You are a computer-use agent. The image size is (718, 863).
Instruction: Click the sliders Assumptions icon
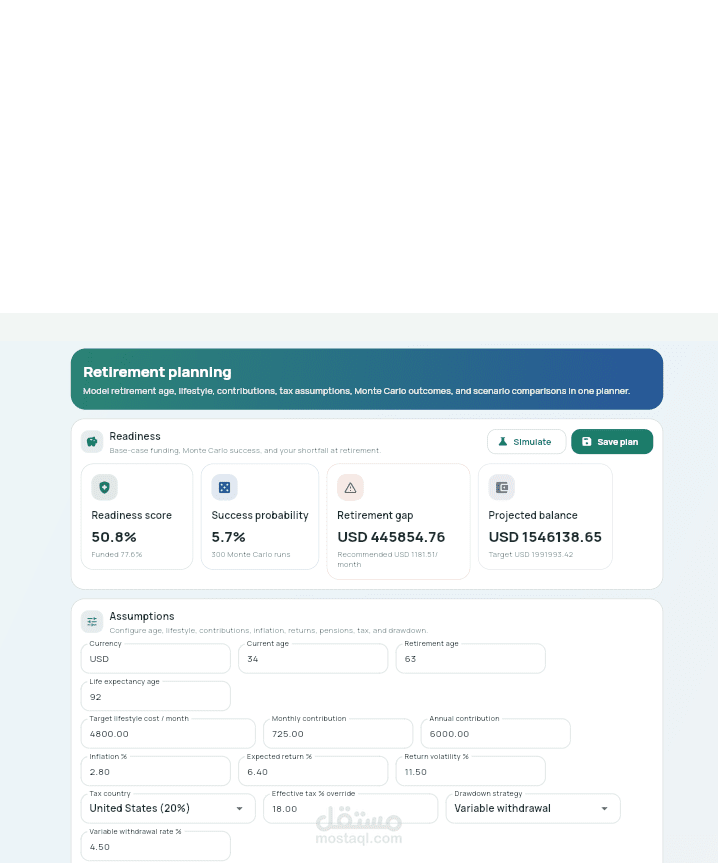[92, 621]
